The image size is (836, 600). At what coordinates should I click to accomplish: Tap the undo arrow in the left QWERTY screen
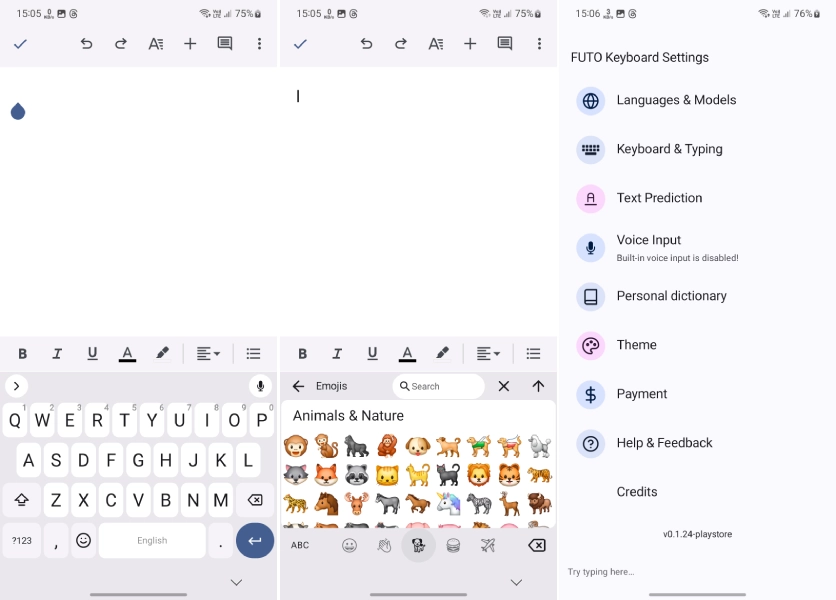tap(86, 44)
